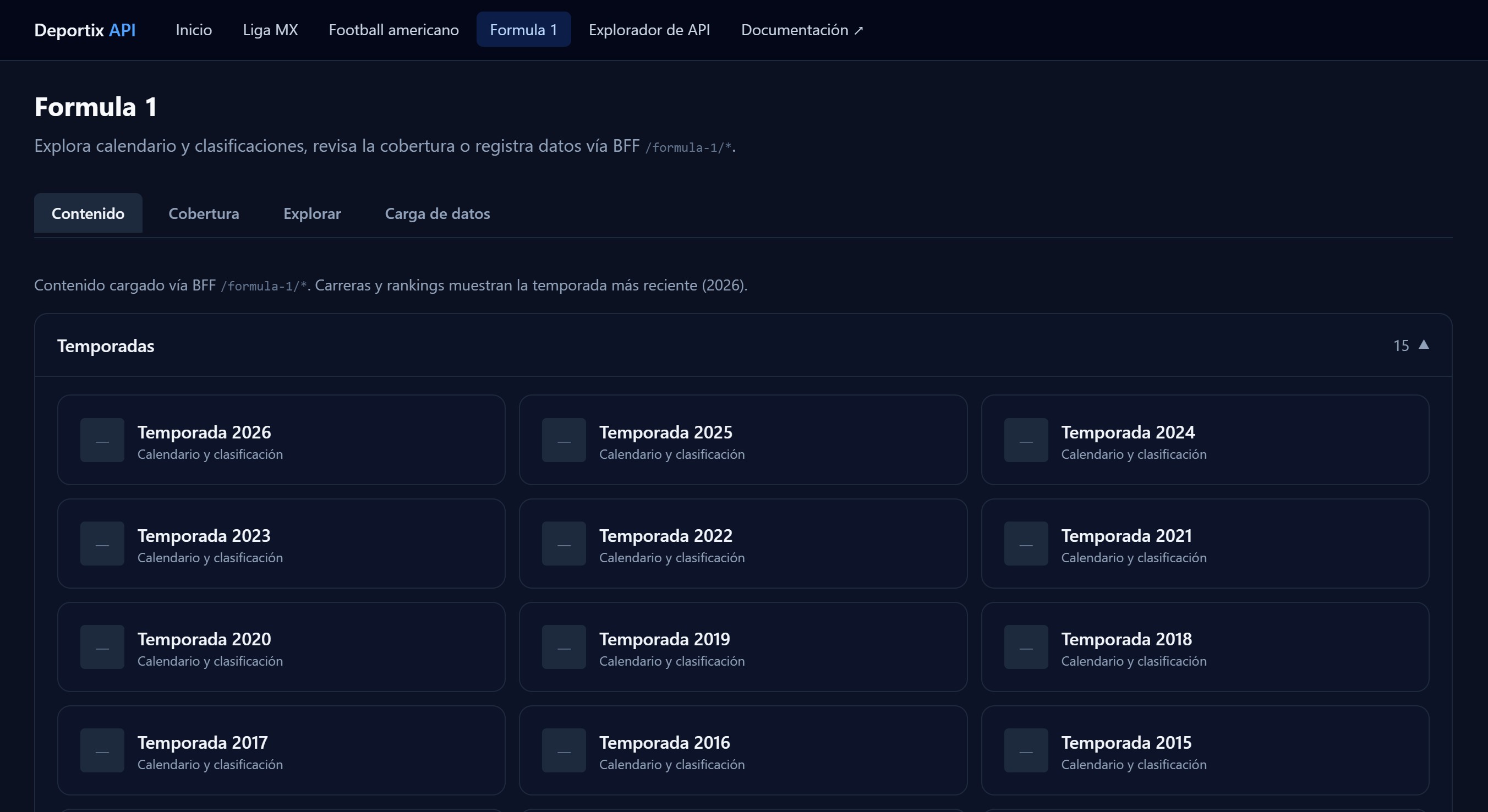Open the Temporada 2024 card title
The image size is (1488, 812).
(1128, 432)
